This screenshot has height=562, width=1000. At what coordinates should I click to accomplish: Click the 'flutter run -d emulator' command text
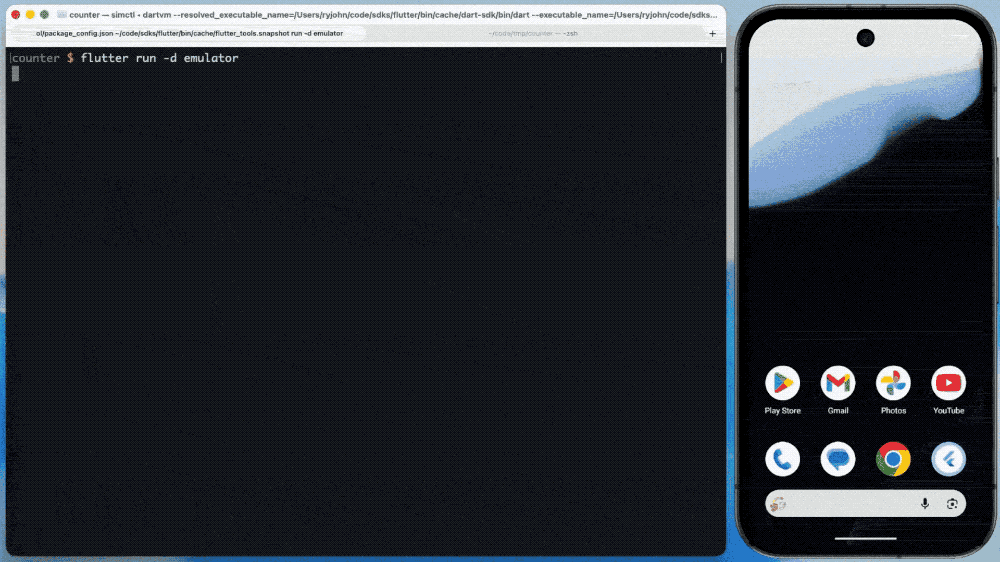click(159, 58)
